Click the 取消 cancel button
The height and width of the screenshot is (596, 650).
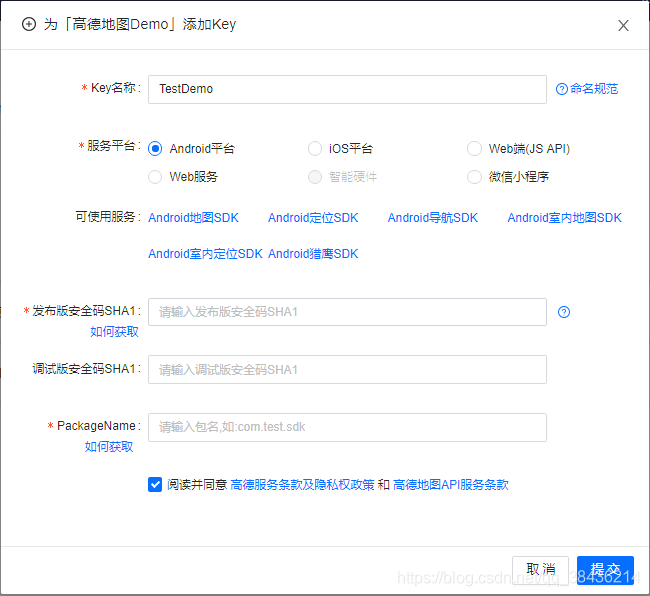pyautogui.click(x=540, y=570)
